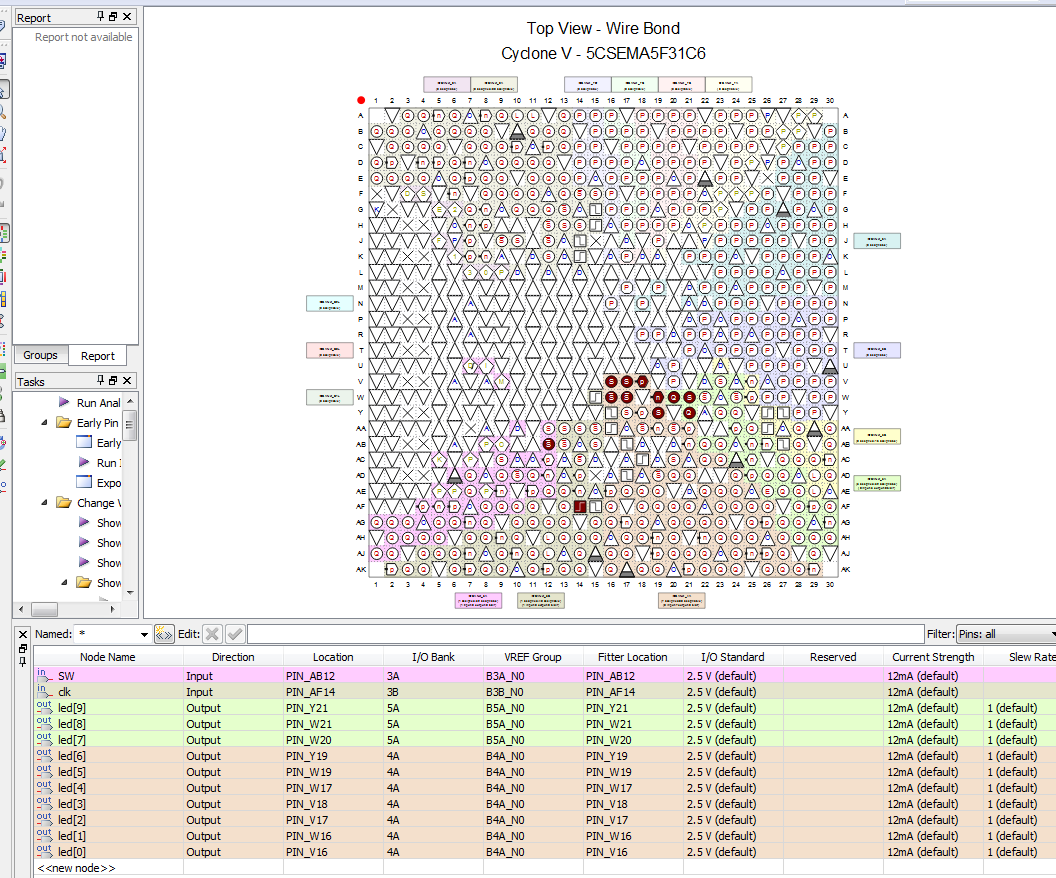
Task: Close the Report panel
Action: pyautogui.click(x=127, y=17)
